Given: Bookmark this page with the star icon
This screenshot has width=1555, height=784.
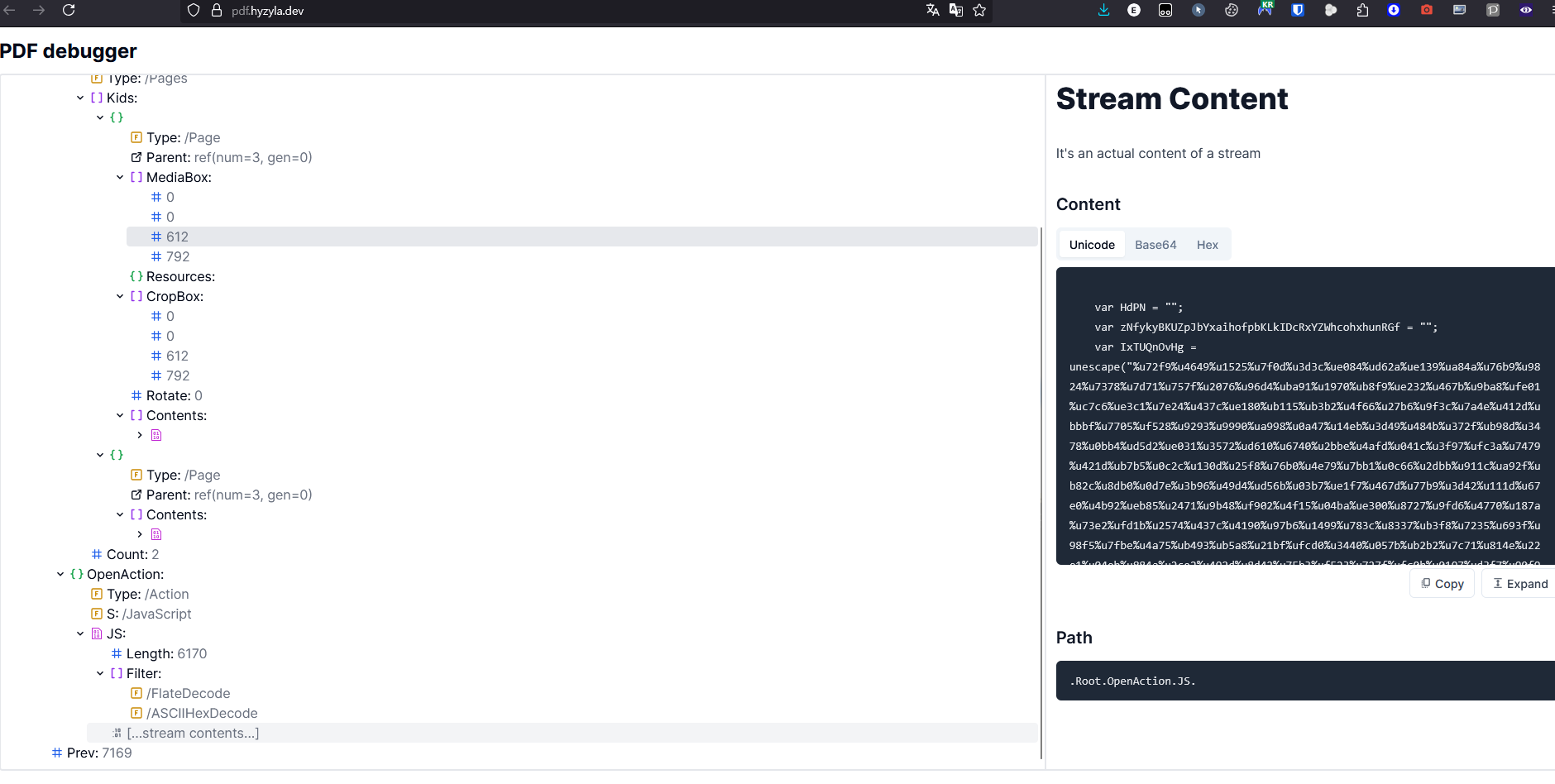Looking at the screenshot, I should [979, 10].
